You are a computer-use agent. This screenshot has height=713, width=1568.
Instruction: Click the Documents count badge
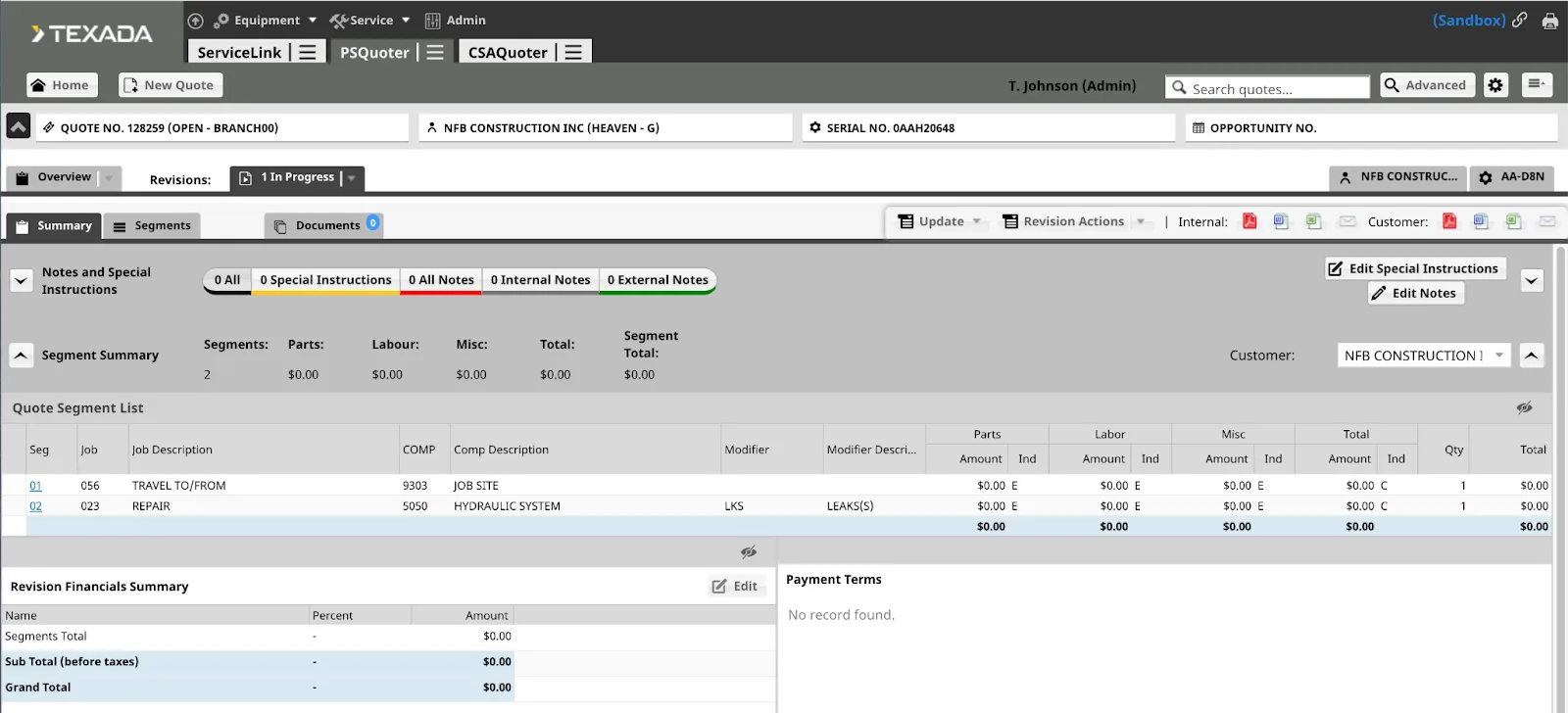(373, 223)
